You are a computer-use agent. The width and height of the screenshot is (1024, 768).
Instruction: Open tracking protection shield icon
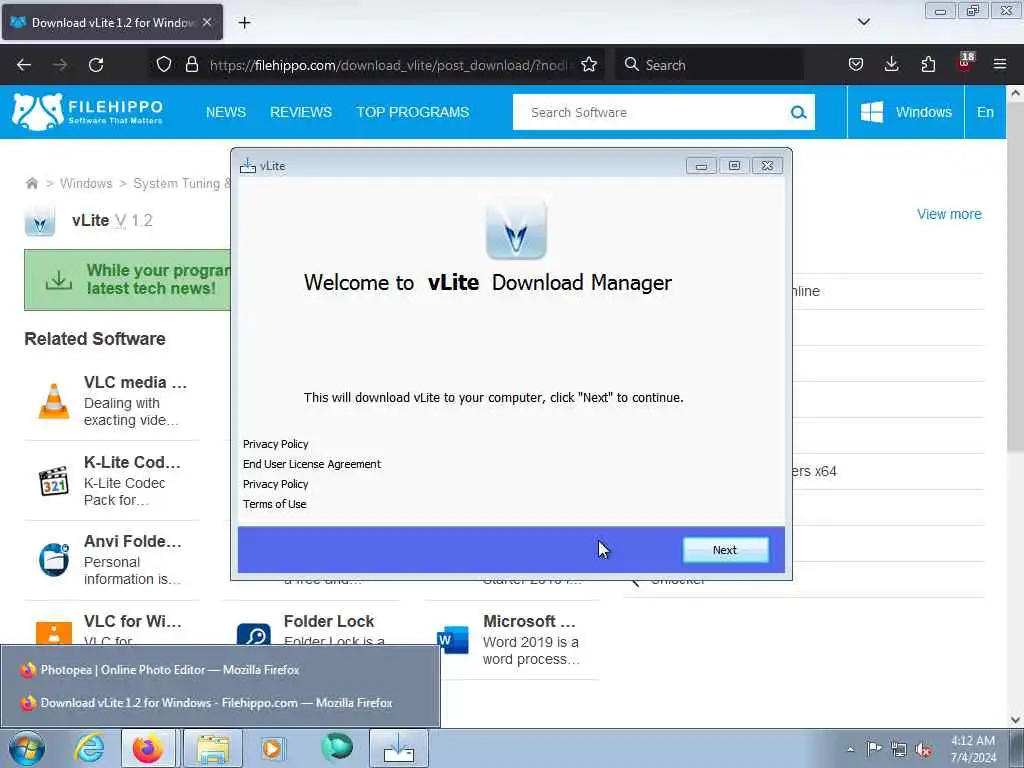click(x=164, y=64)
